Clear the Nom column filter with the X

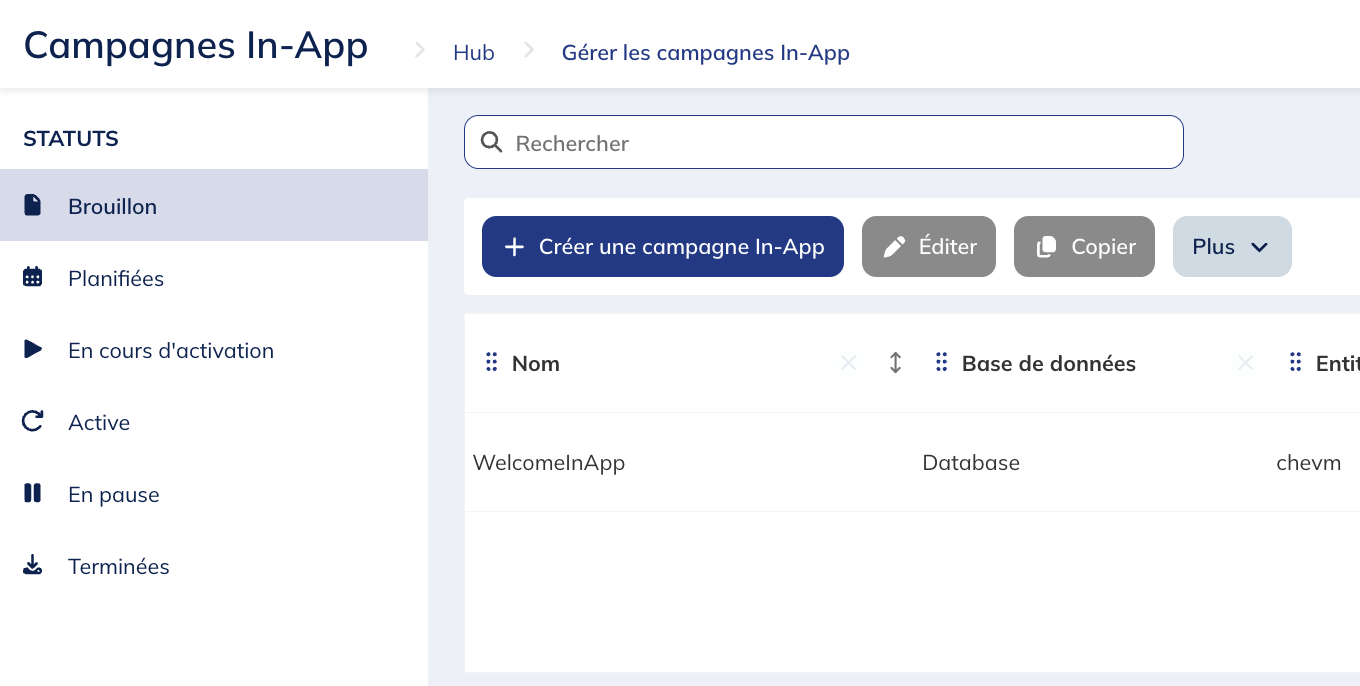tap(848, 363)
